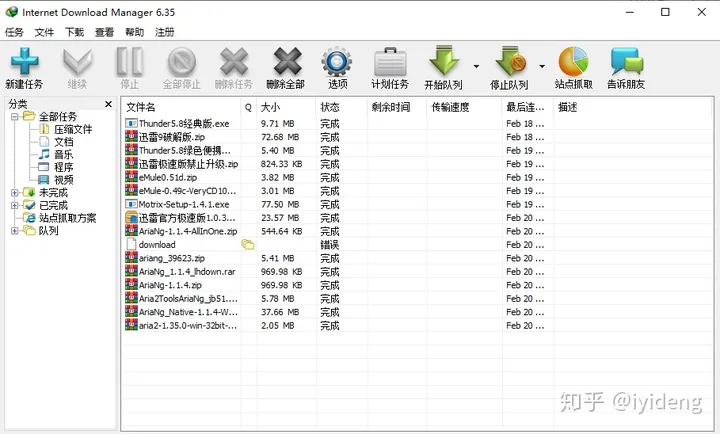The height and width of the screenshot is (434, 720).
Task: Expand the 已完成 tree node
Action: coord(15,205)
